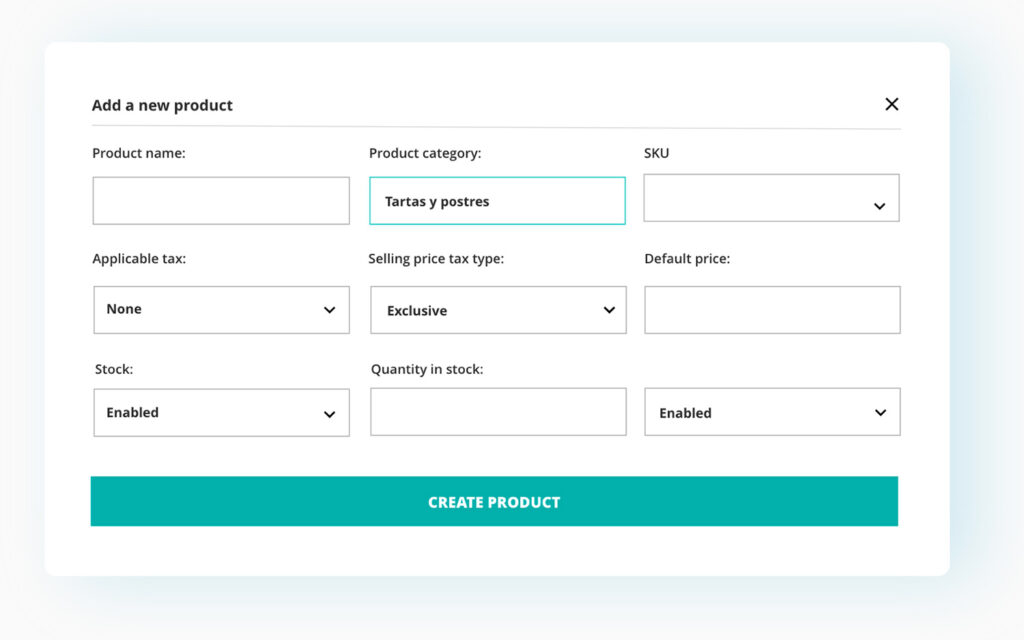The height and width of the screenshot is (640, 1024).
Task: Click the chevron in the Exclusive tax type selector
Action: point(609,310)
